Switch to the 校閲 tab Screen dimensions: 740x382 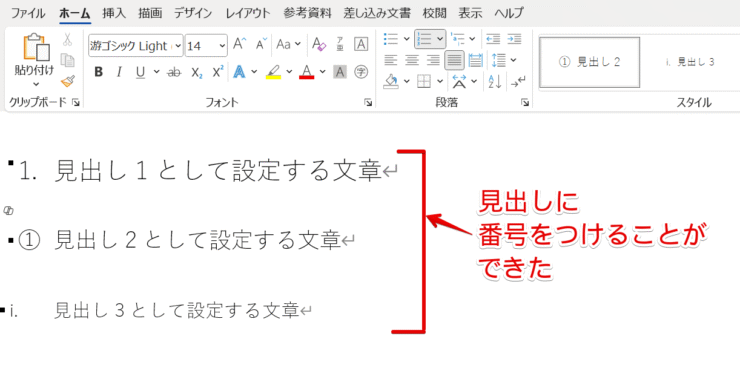point(435,13)
